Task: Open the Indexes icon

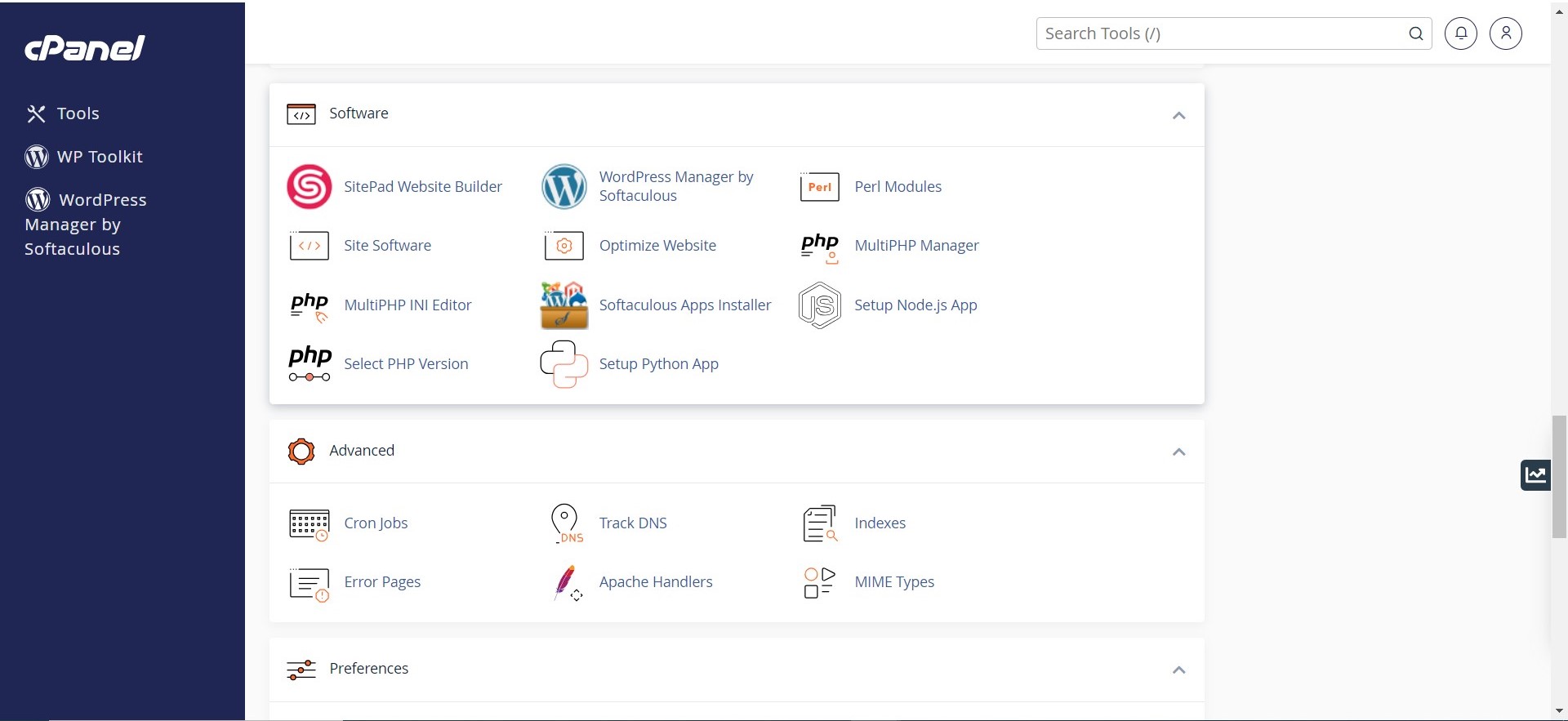Action: click(820, 523)
